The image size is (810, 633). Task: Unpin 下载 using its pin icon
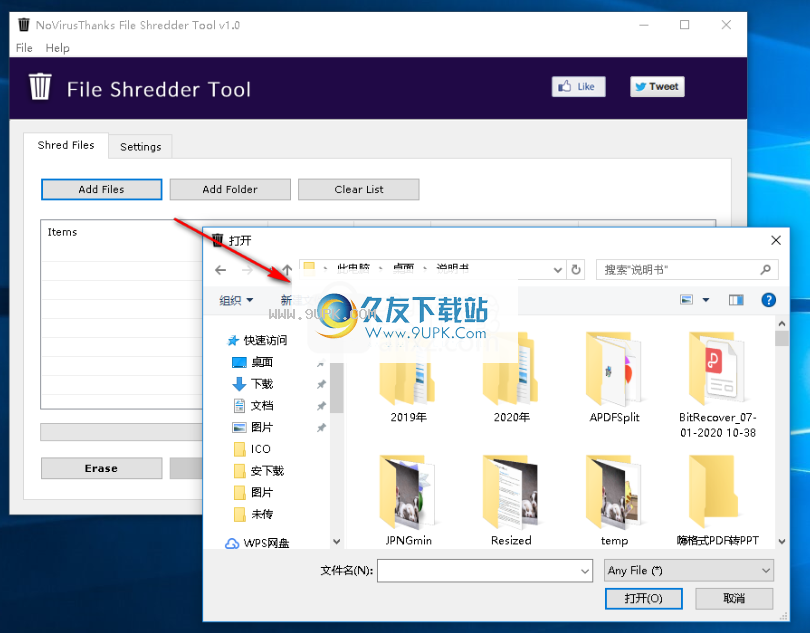click(321, 384)
